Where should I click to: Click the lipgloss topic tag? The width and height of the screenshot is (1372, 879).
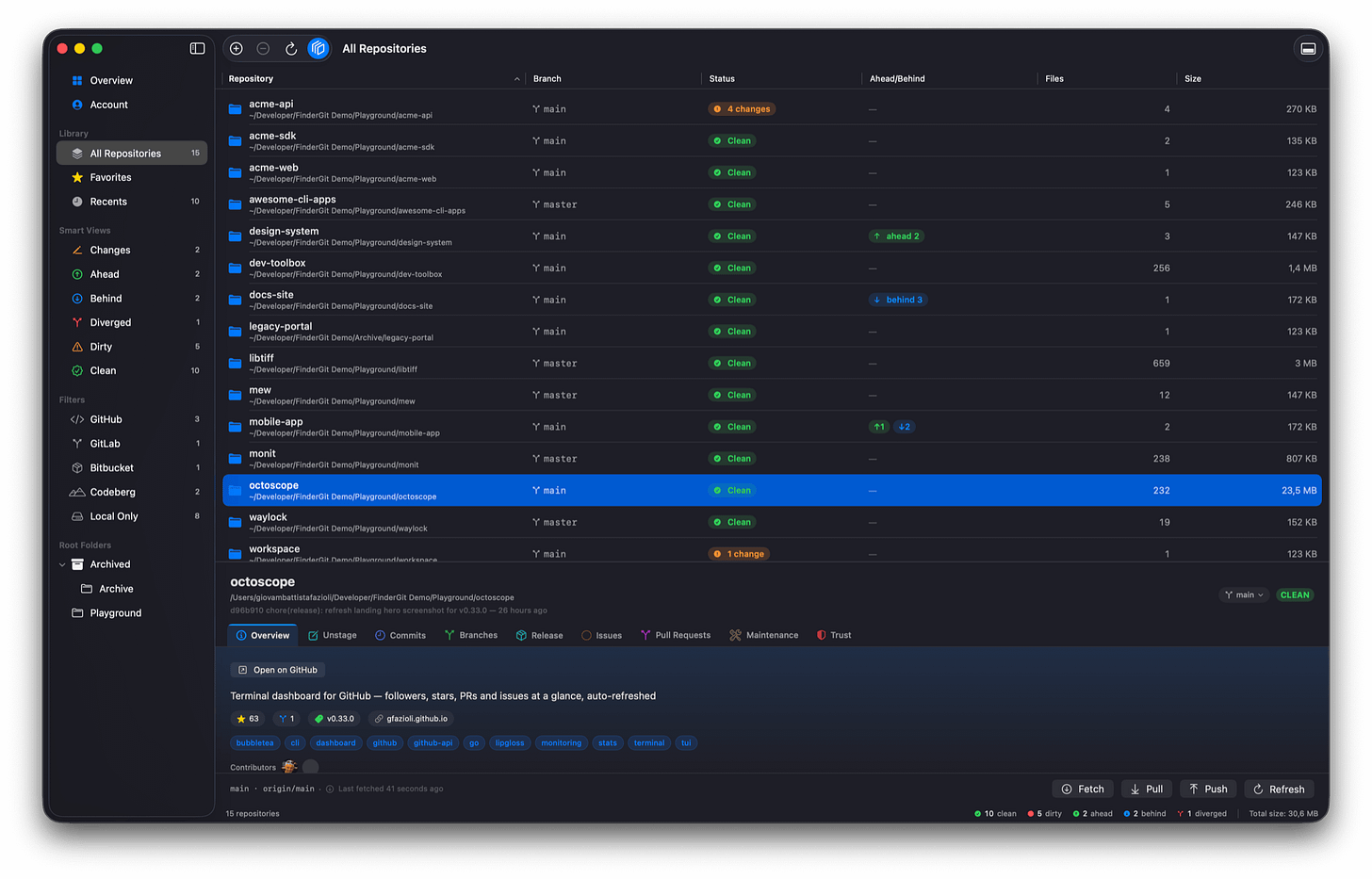pos(510,743)
